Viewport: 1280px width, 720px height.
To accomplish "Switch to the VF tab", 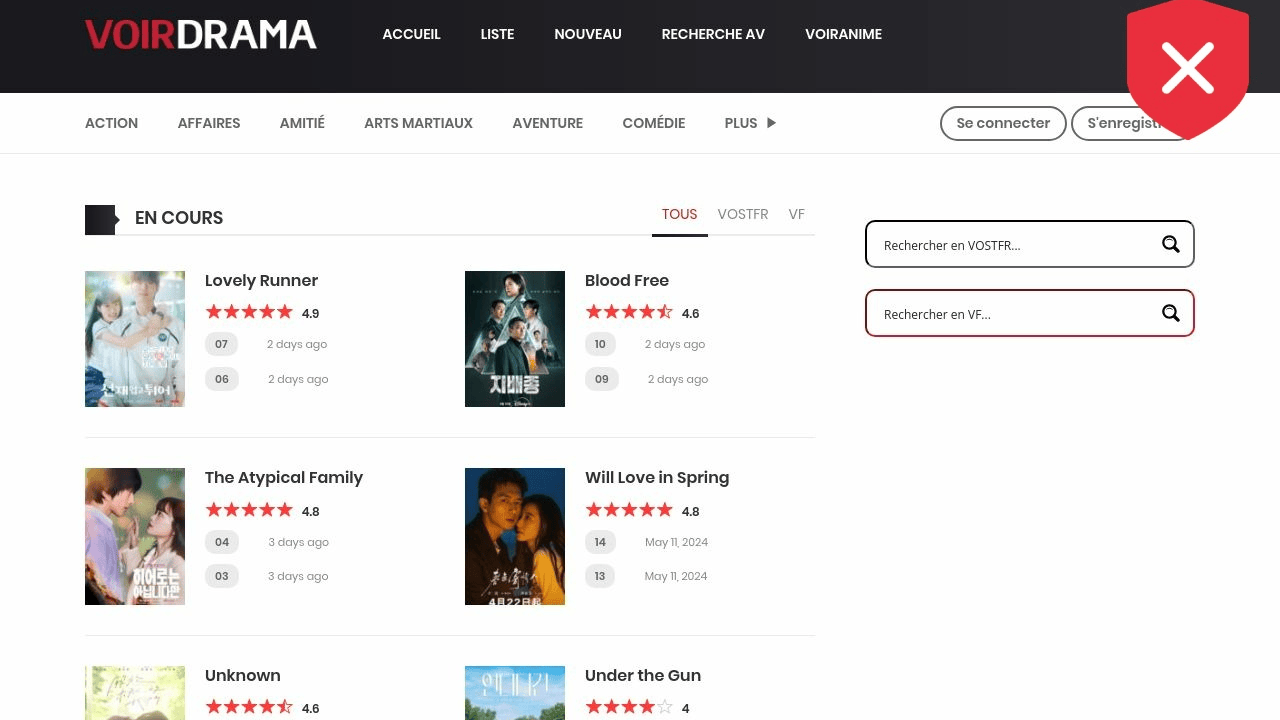I will pyautogui.click(x=796, y=214).
